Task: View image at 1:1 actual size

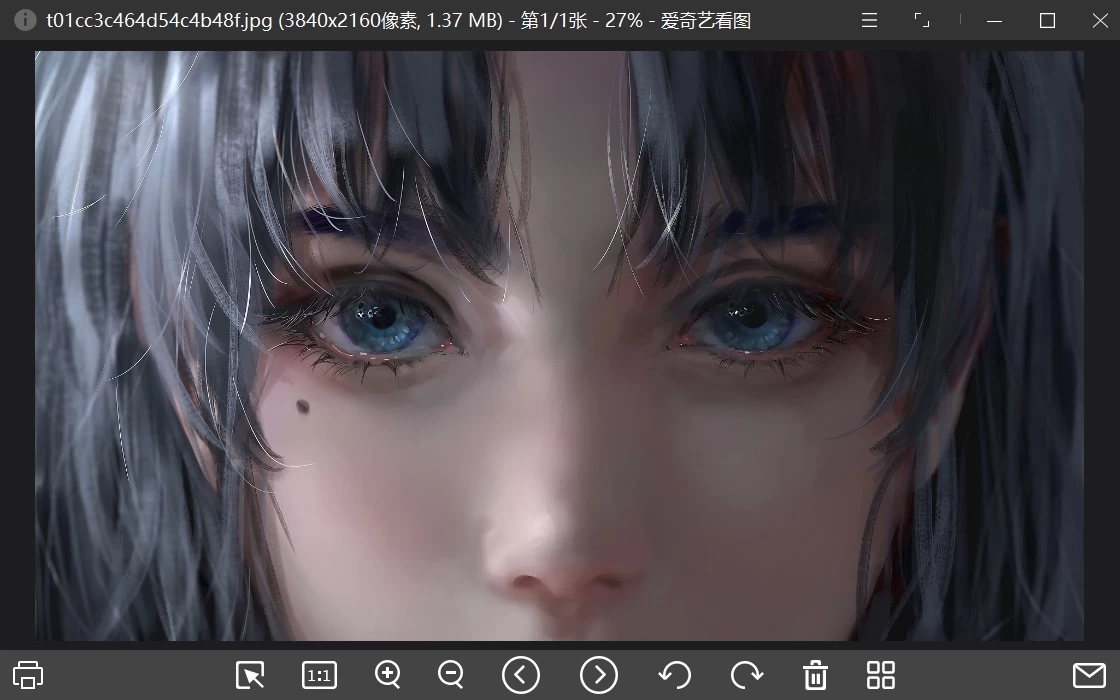Action: [318, 675]
